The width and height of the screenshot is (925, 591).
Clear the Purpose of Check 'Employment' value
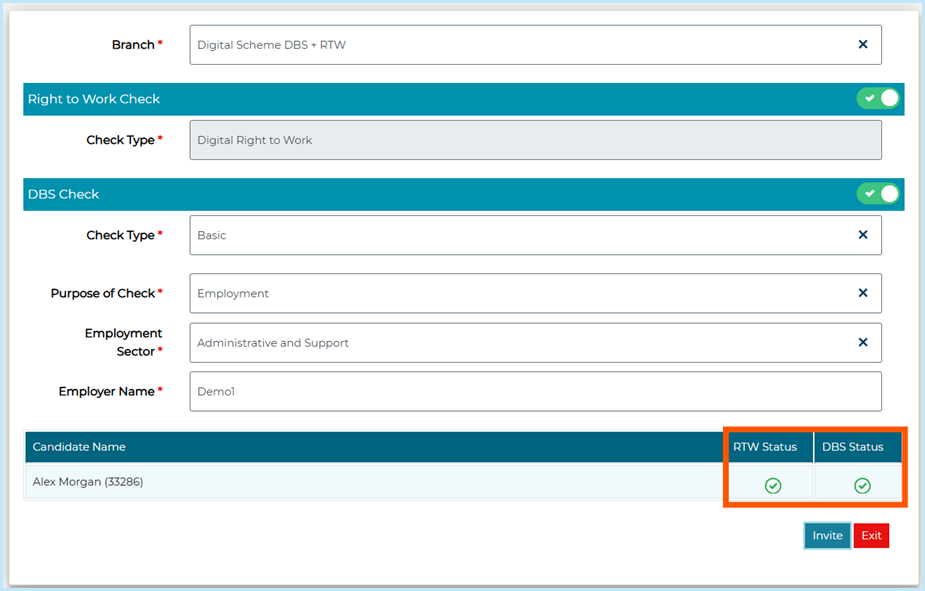(862, 293)
